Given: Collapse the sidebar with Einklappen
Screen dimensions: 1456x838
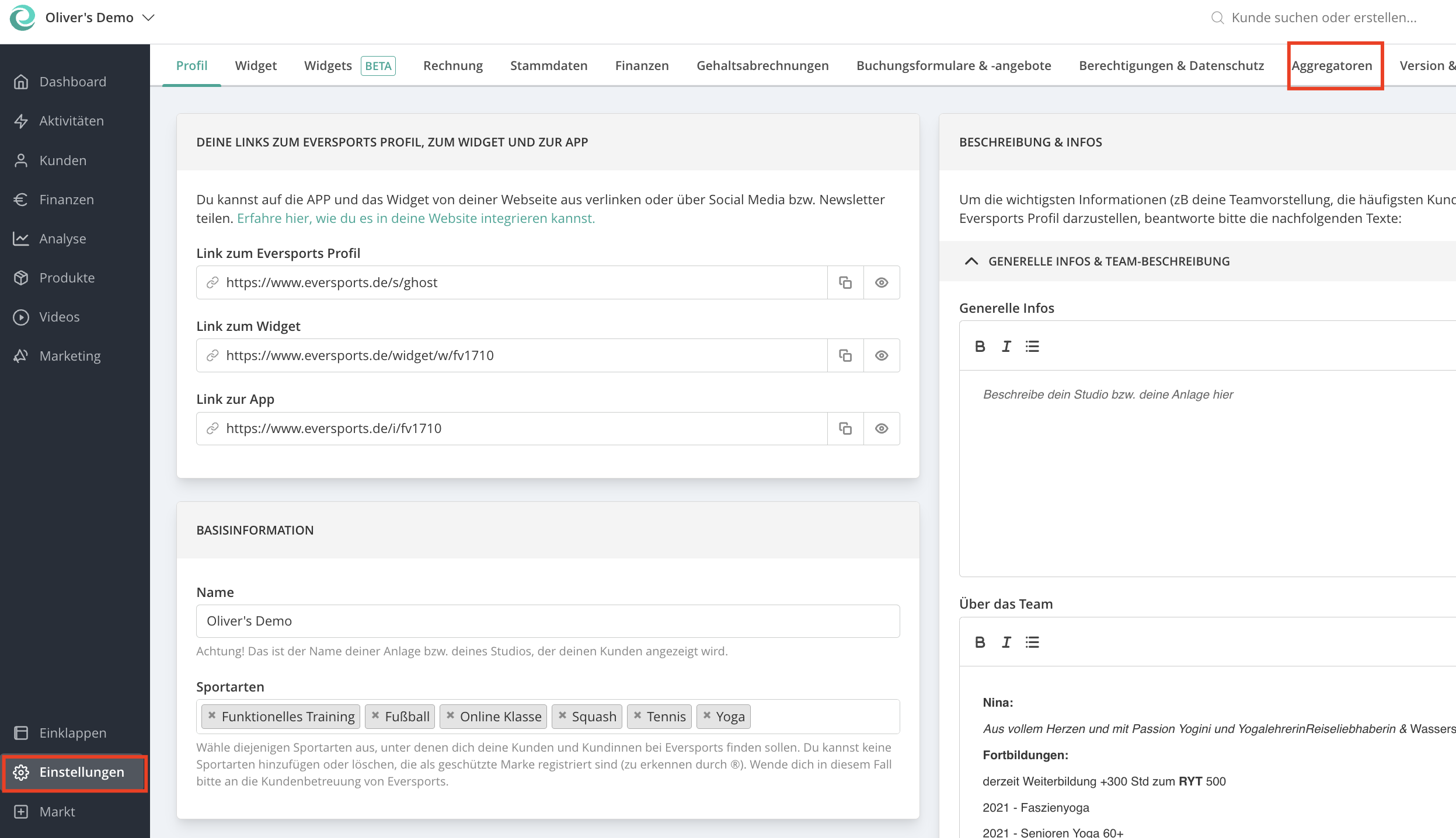Looking at the screenshot, I should coord(75,733).
